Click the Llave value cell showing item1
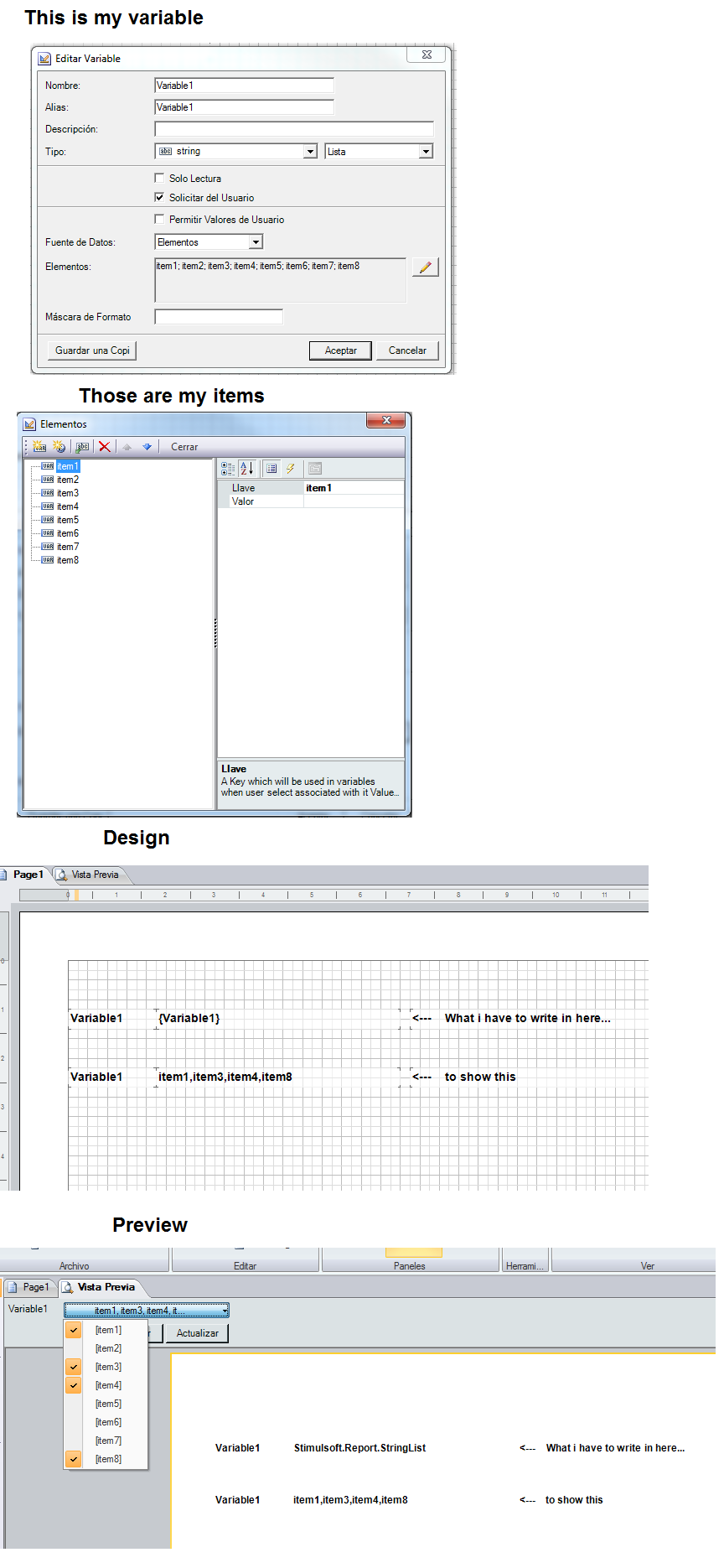724x1568 pixels. point(354,488)
